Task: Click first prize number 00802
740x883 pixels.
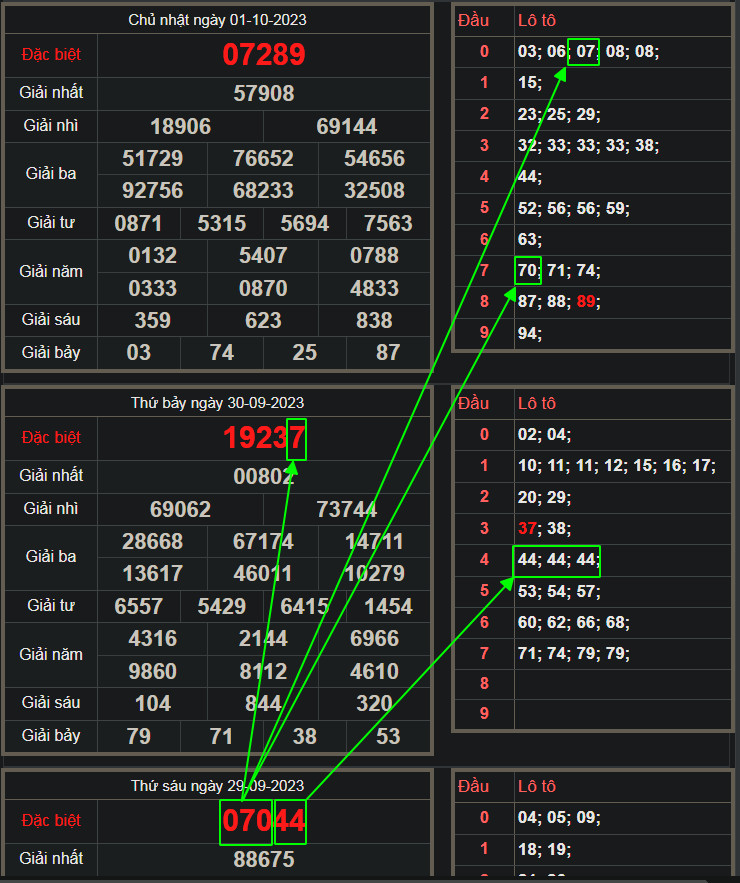Action: click(264, 477)
